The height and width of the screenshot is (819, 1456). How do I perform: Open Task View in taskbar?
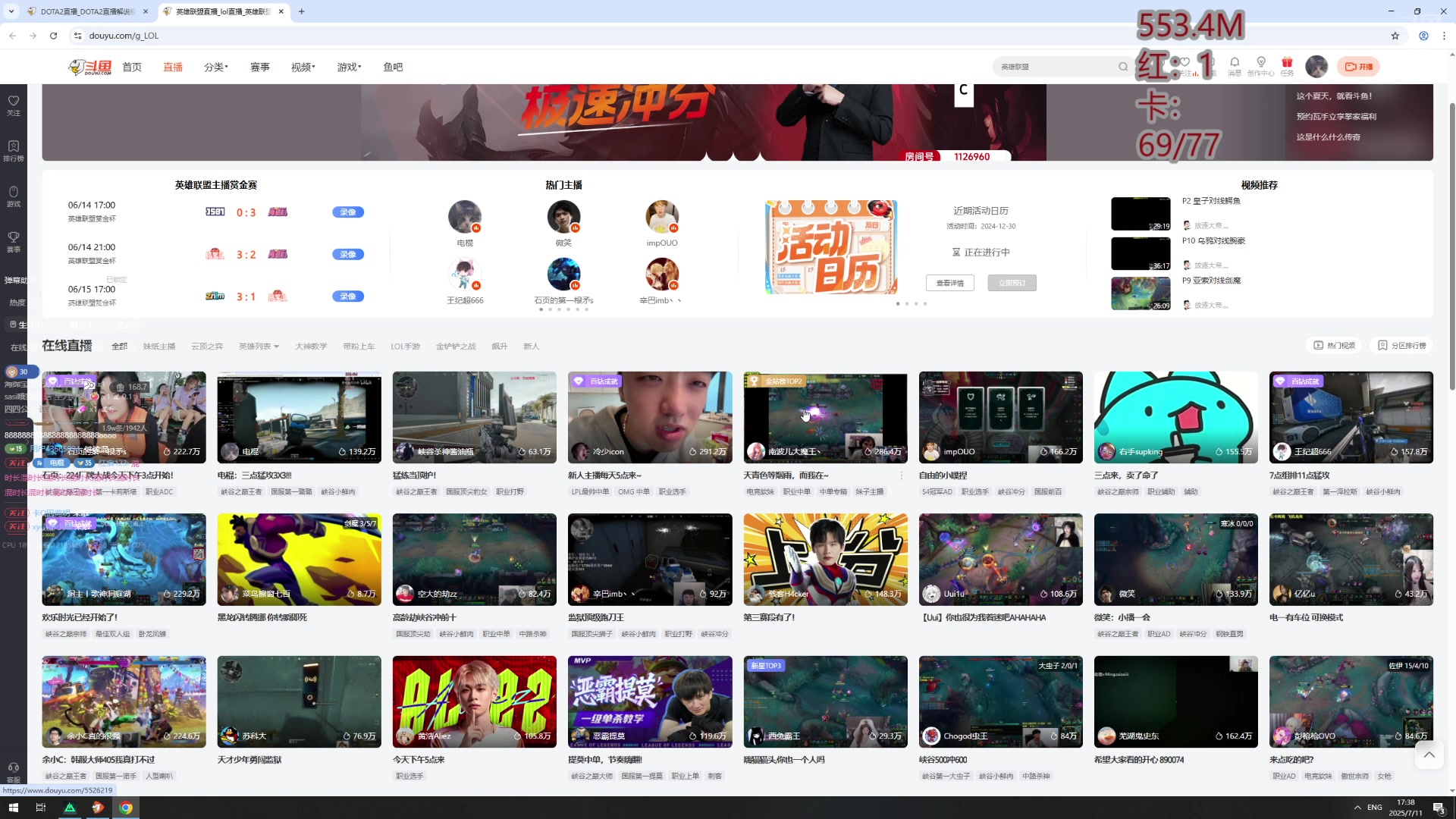41,808
